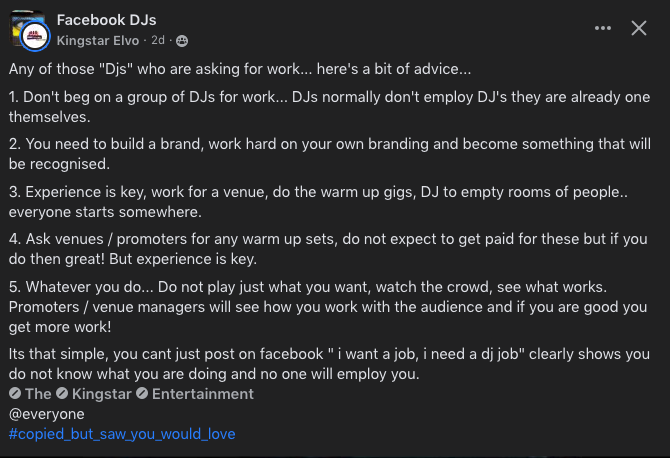This screenshot has height=458, width=670.
Task: Open Kingstar Elvo's profile
Action: (97, 41)
